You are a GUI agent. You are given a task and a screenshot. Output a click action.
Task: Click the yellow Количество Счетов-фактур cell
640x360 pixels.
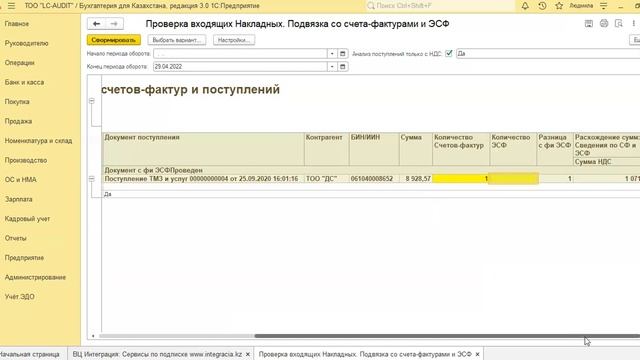(461, 179)
